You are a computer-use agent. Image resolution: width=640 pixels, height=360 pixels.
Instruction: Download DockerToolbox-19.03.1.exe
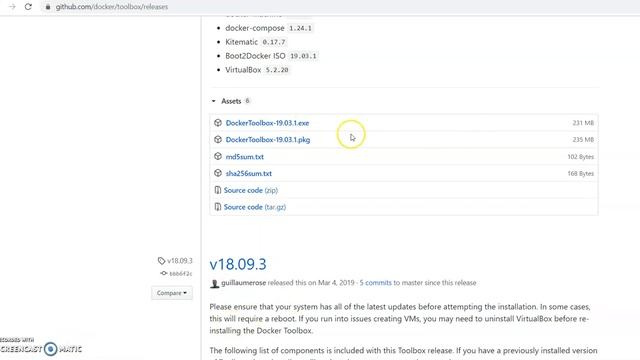(x=267, y=123)
